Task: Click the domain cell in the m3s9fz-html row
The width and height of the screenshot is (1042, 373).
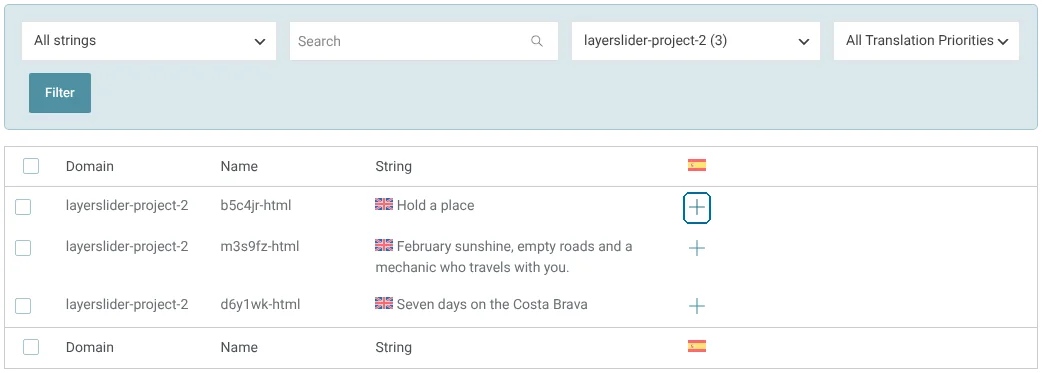Action: (x=127, y=247)
